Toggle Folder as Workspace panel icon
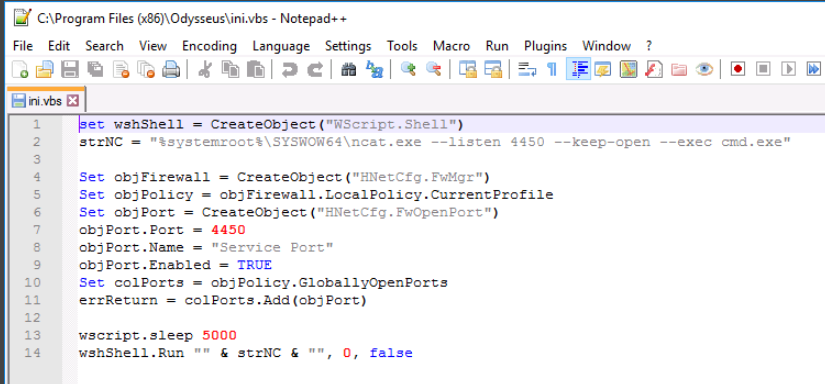825x384 pixels. click(679, 69)
